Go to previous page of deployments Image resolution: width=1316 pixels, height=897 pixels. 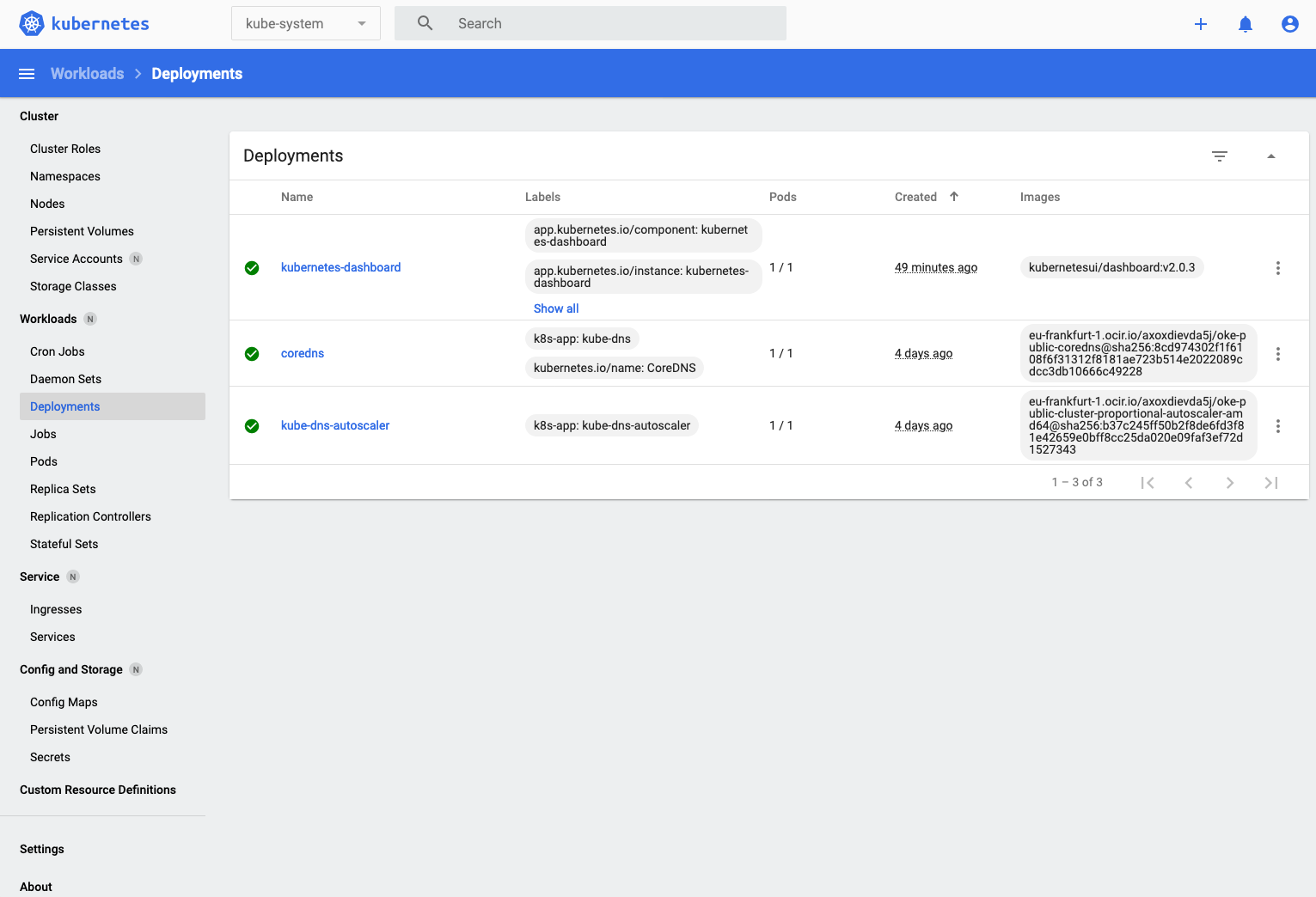[x=1189, y=483]
